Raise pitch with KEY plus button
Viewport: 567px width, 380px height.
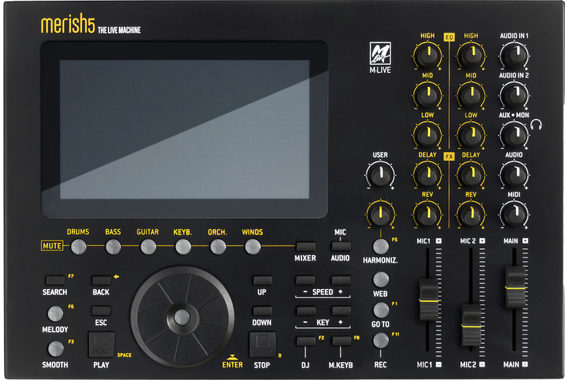point(341,311)
